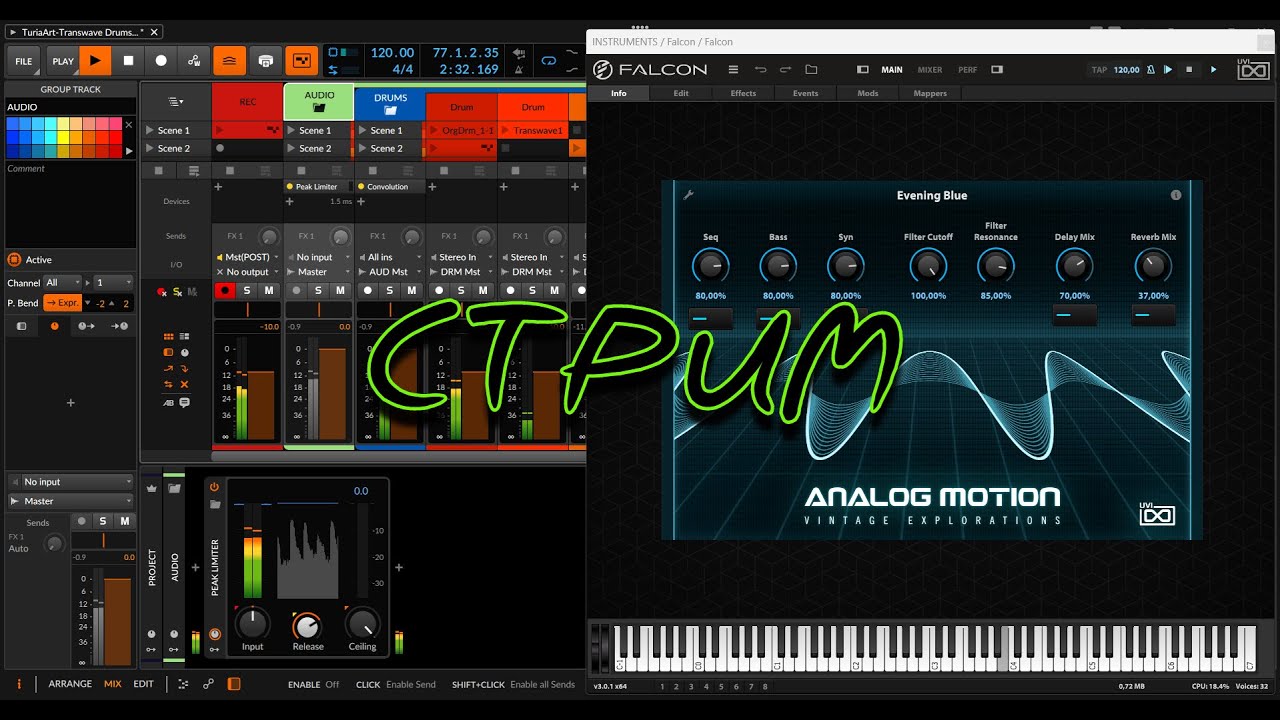Open the AUD Mst output dropdown
Viewport: 1280px width, 720px height.
[x=390, y=272]
